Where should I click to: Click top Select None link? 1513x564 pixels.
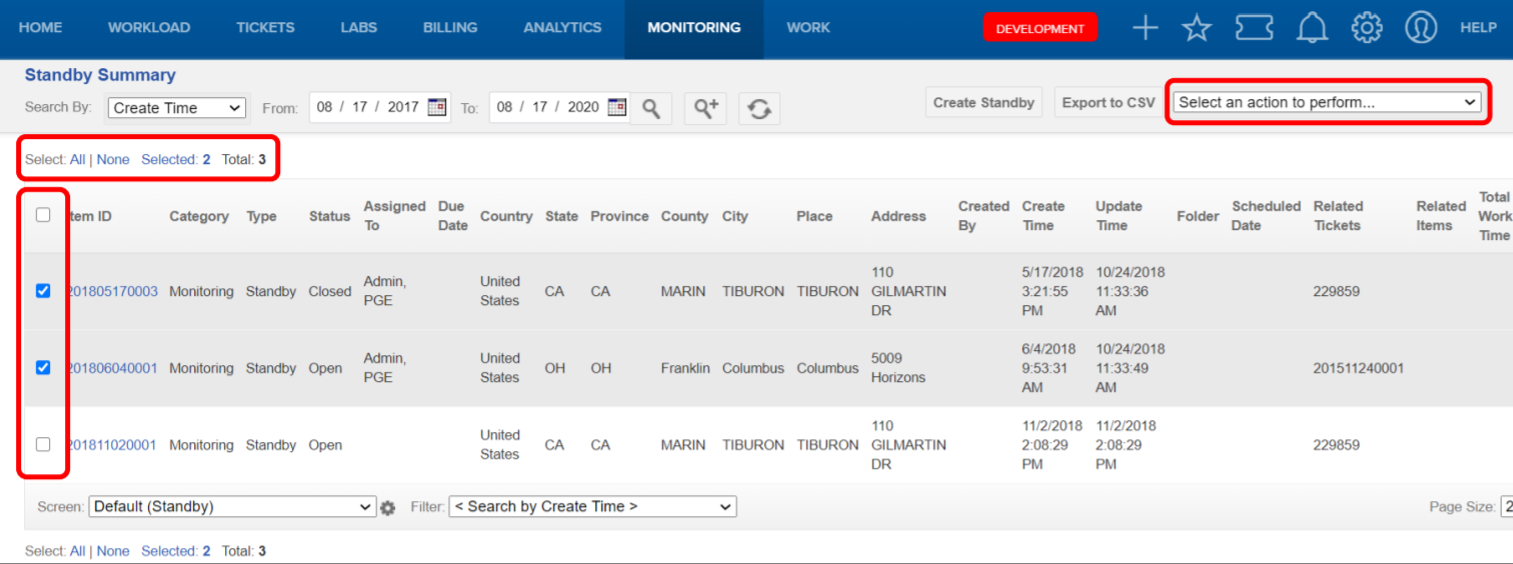pos(113,159)
